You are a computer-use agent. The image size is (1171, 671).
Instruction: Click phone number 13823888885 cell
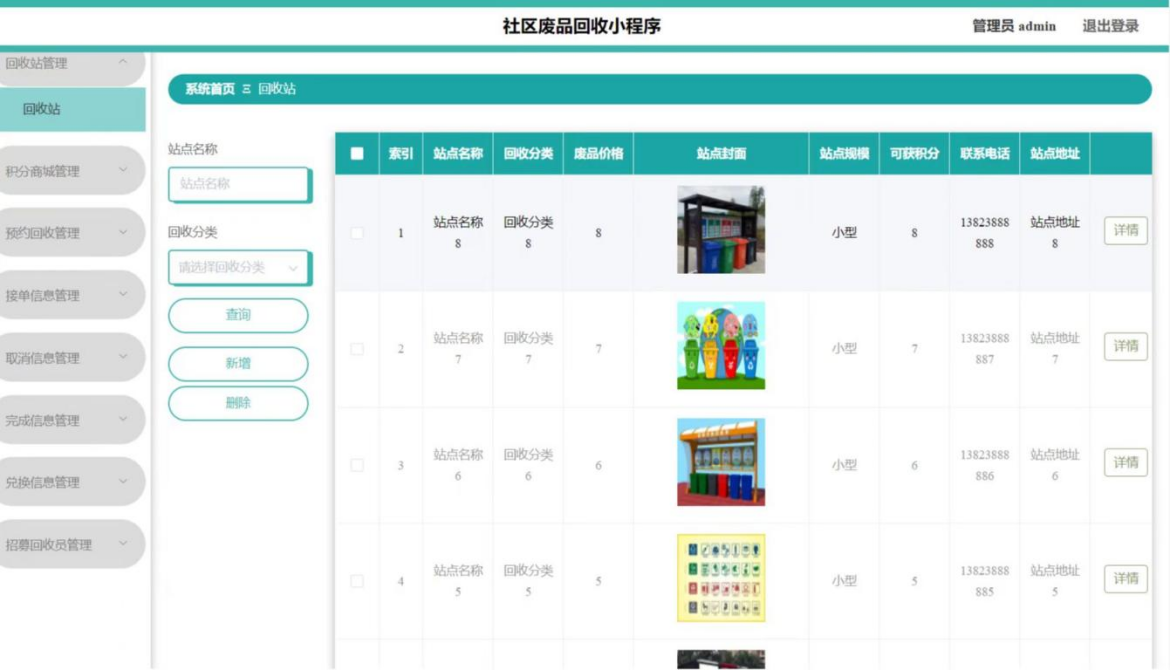[984, 581]
